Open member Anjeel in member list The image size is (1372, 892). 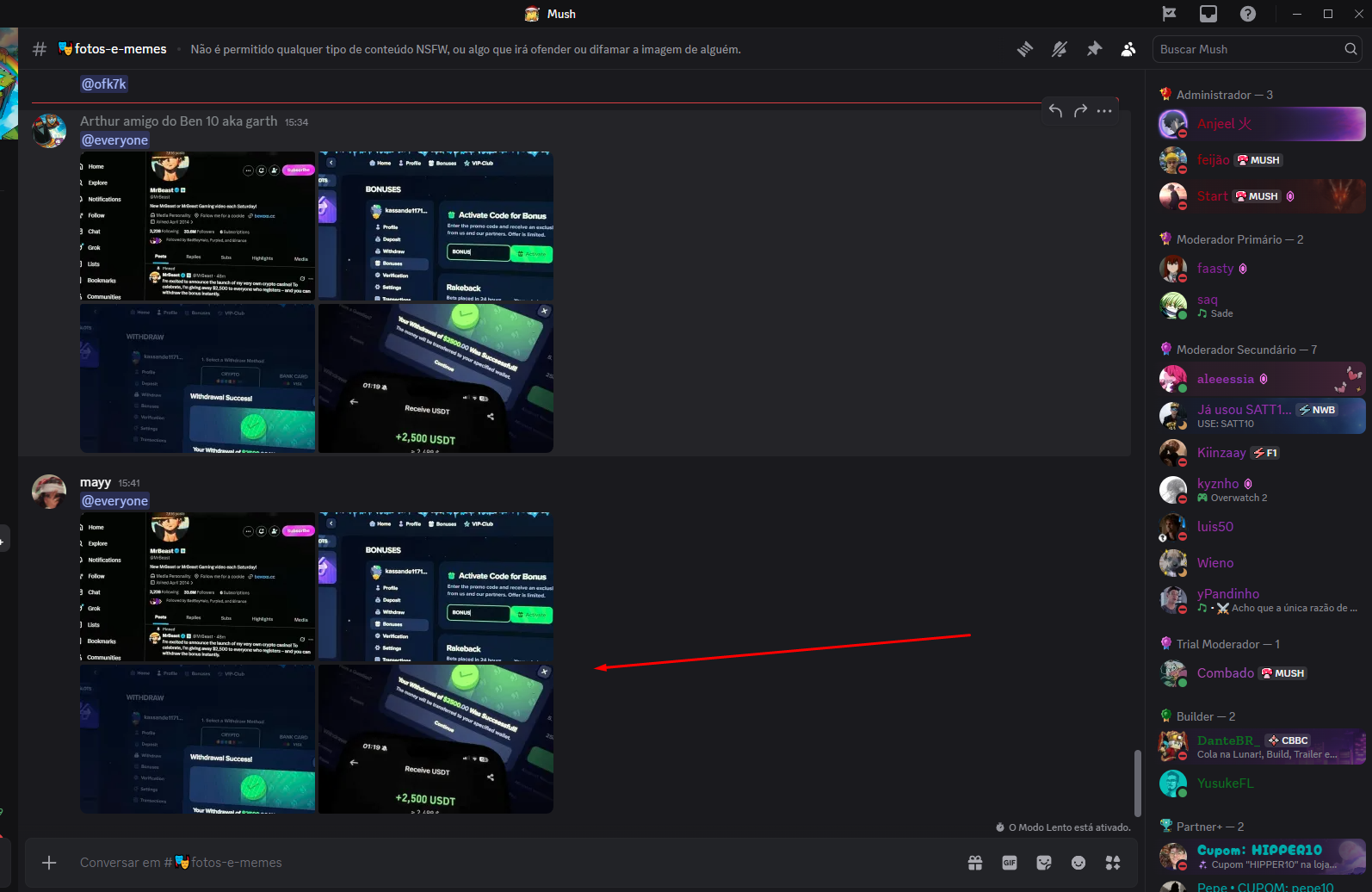point(1261,124)
